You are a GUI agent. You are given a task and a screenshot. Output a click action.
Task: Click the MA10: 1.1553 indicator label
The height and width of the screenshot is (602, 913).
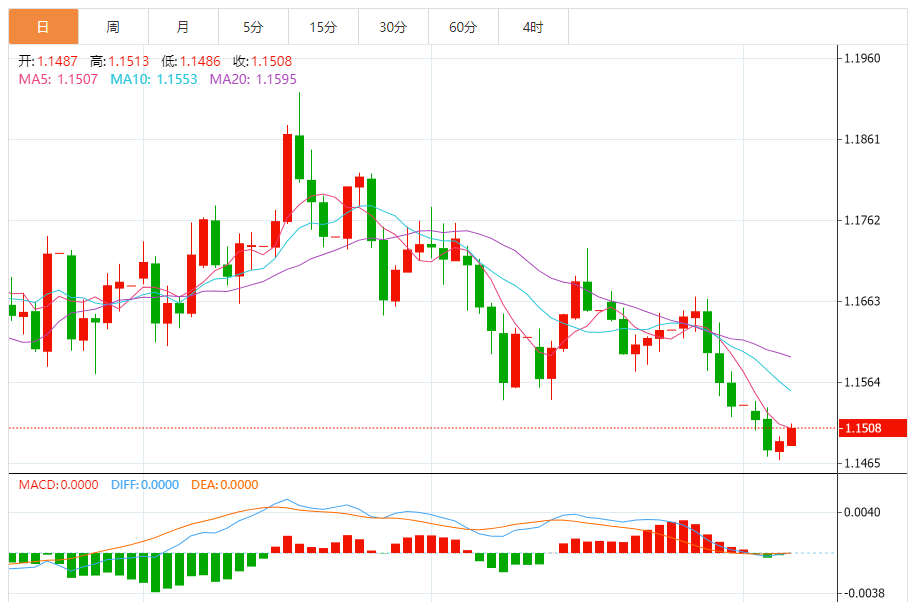pos(154,79)
